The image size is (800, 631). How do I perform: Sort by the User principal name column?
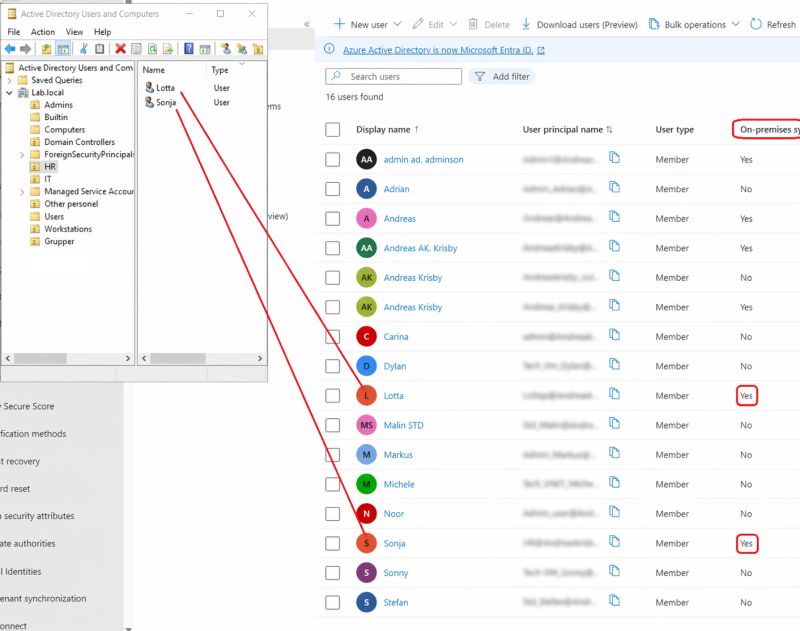[567, 130]
